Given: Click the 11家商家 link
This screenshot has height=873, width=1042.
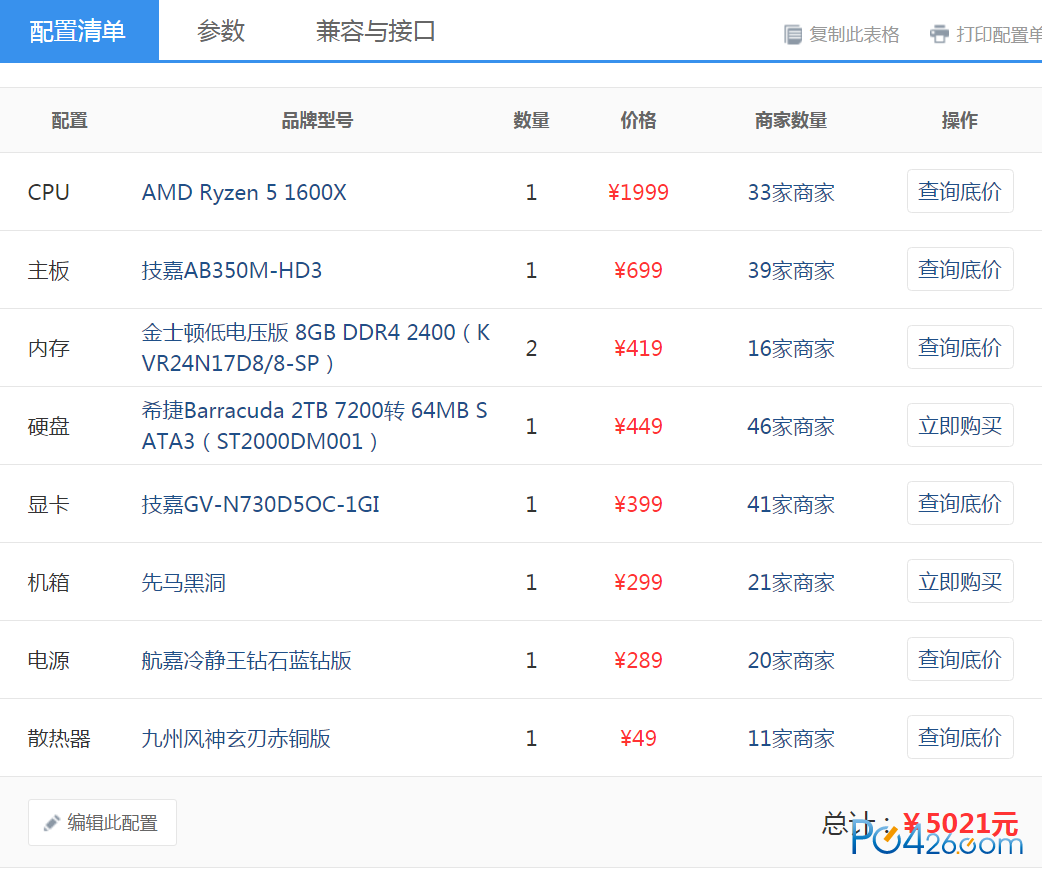Looking at the screenshot, I should 791,738.
